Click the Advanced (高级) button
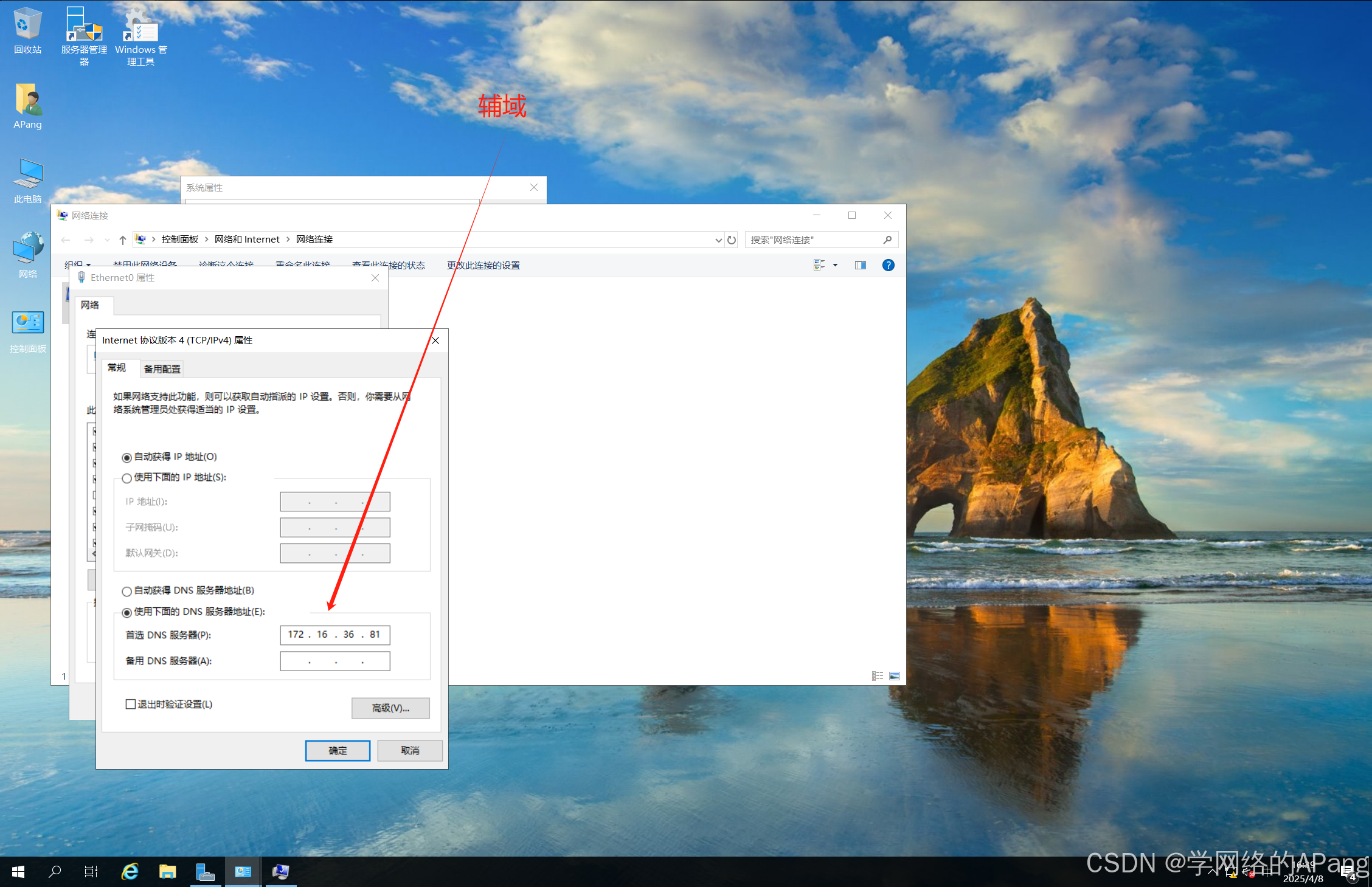Viewport: 1372px width, 887px height. pos(390,708)
